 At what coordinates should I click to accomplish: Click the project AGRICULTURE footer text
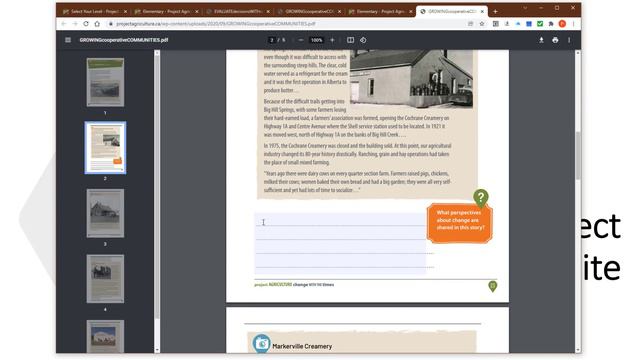294,284
